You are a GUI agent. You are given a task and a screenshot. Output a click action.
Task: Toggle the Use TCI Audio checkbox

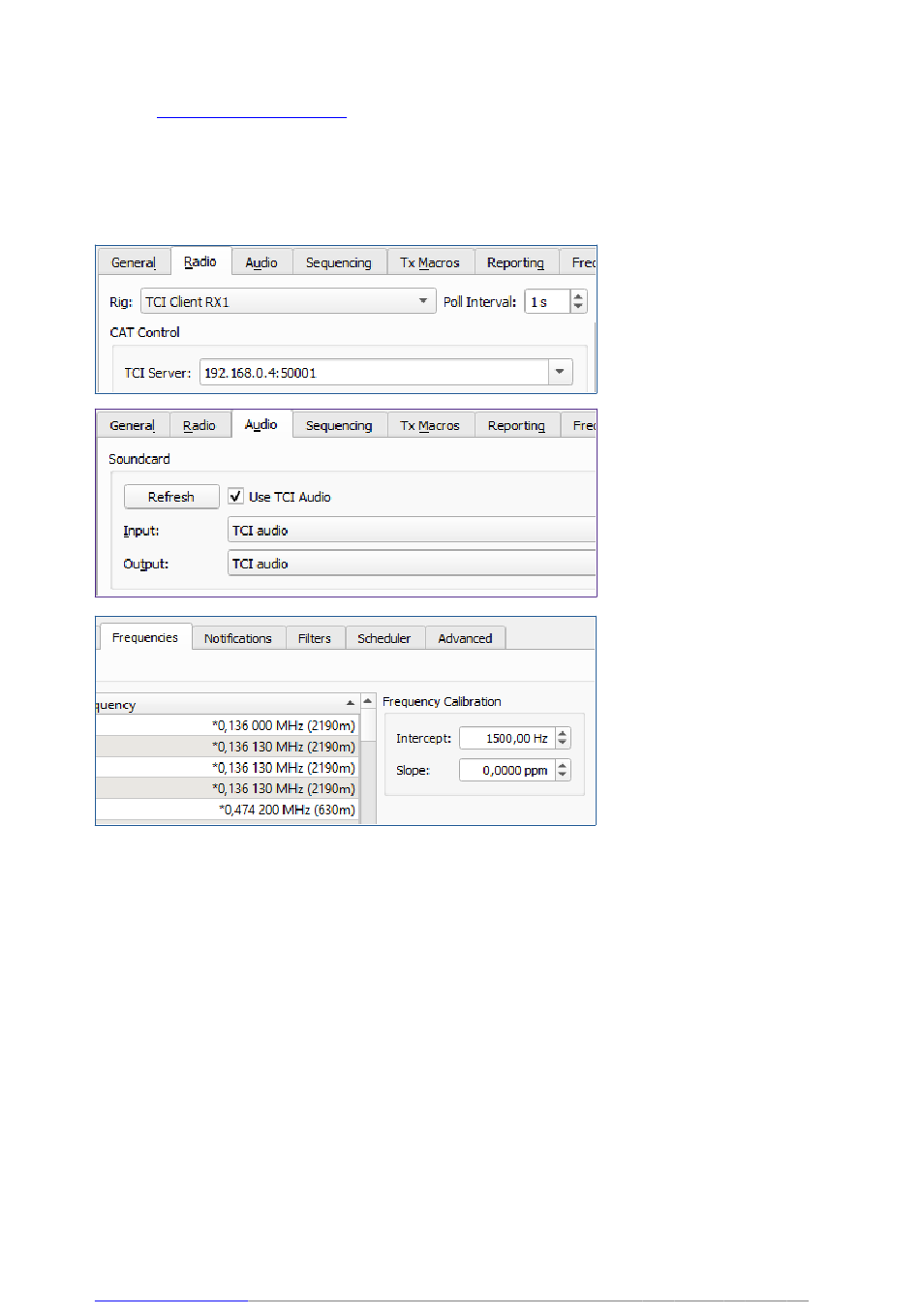point(235,497)
